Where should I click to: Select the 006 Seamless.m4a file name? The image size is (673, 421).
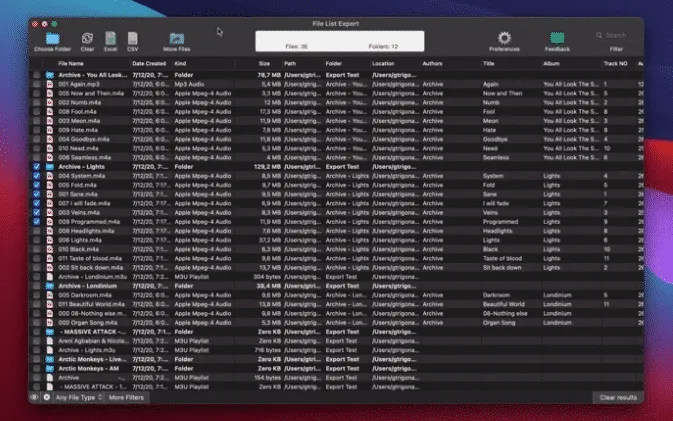tap(85, 157)
